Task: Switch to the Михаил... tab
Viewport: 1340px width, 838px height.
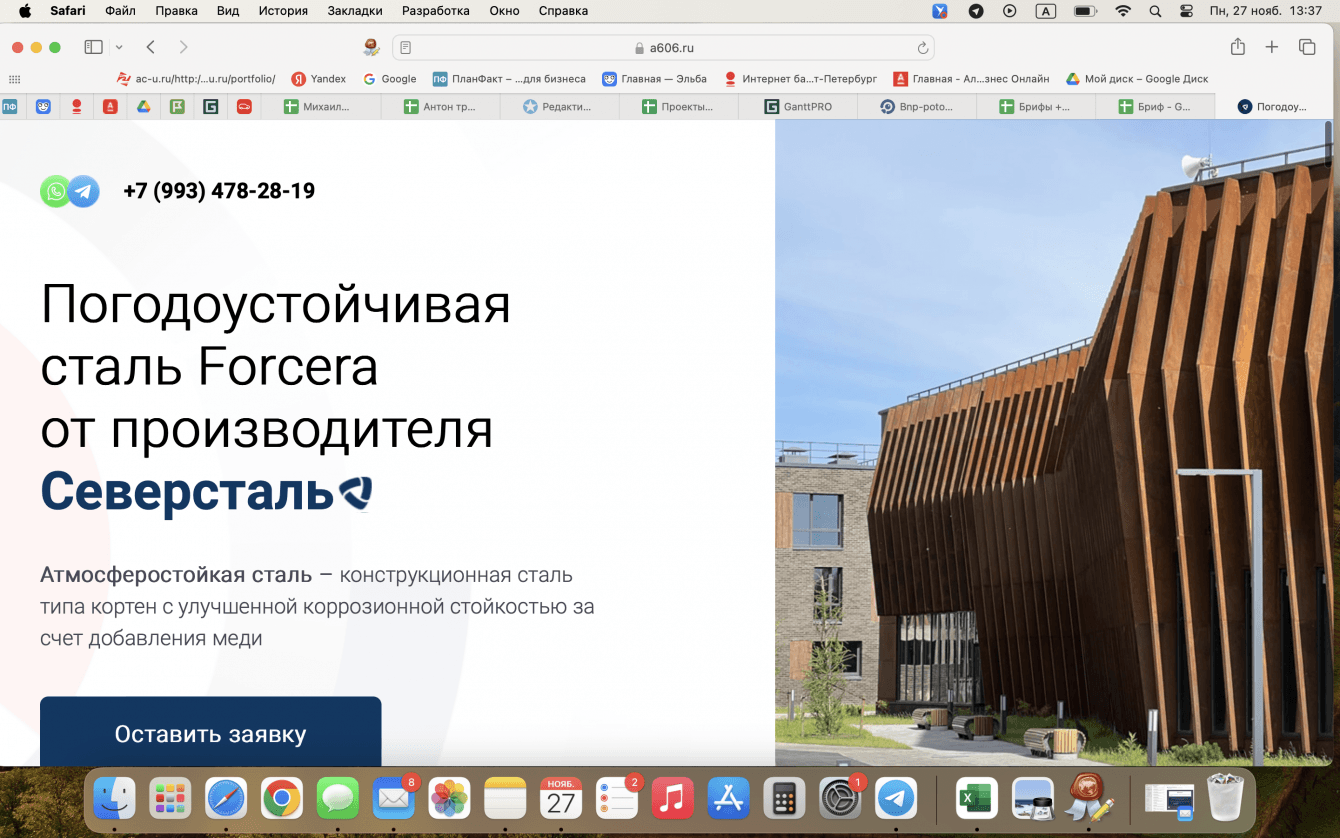Action: (321, 107)
